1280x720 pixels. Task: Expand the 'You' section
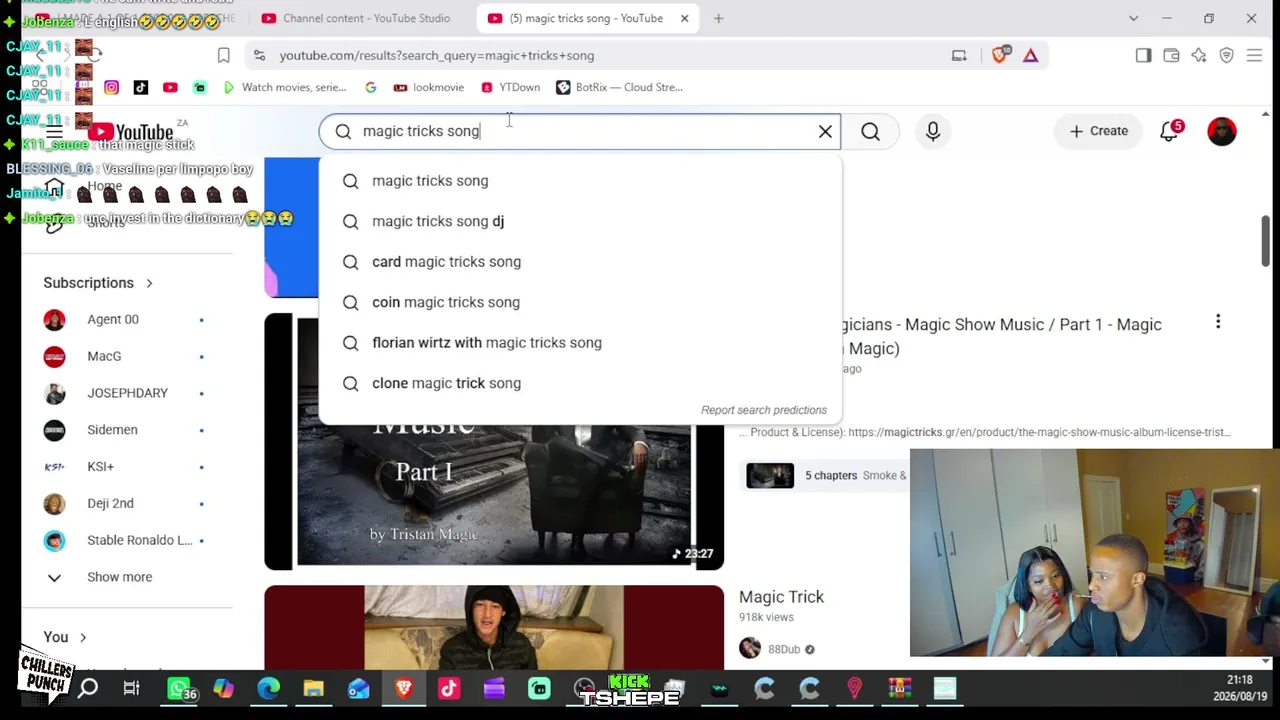point(65,637)
